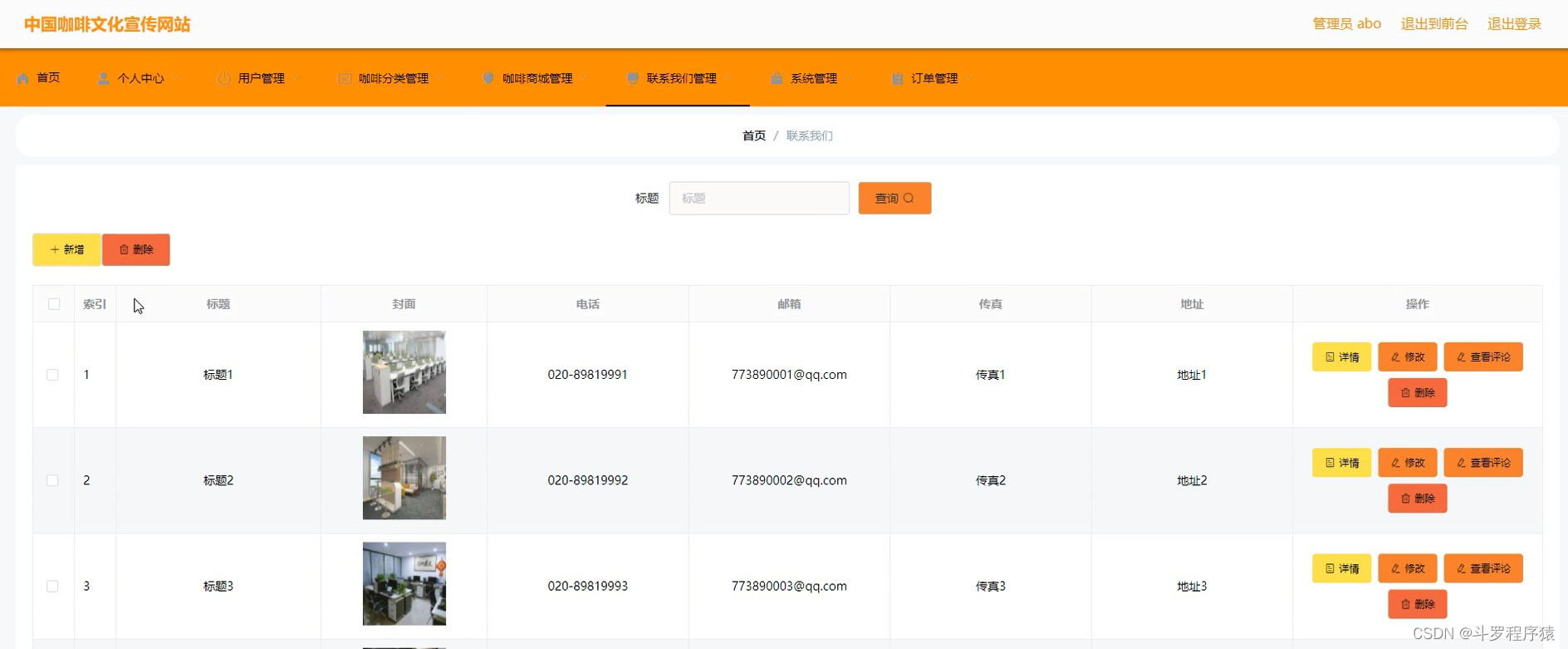Click the power icon beside 用户管理

[x=223, y=78]
